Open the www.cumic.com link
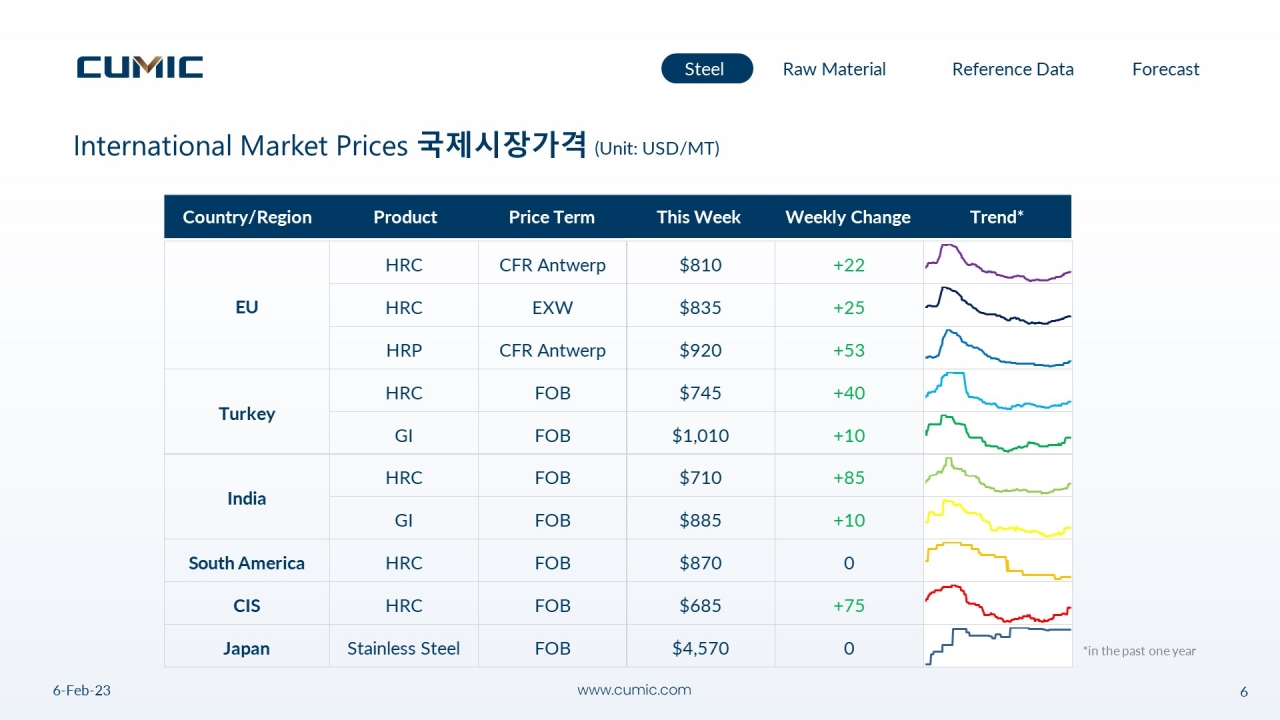1280x720 pixels. tap(634, 689)
